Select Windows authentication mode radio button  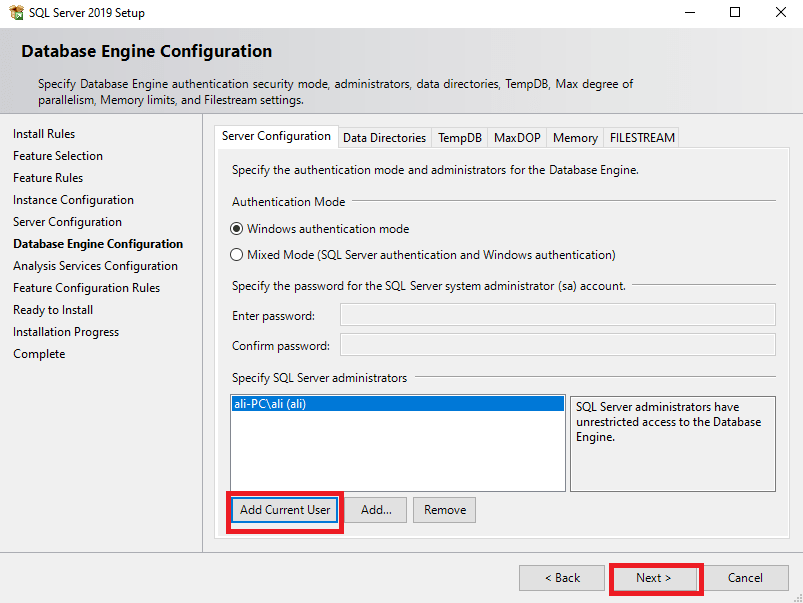(x=236, y=229)
